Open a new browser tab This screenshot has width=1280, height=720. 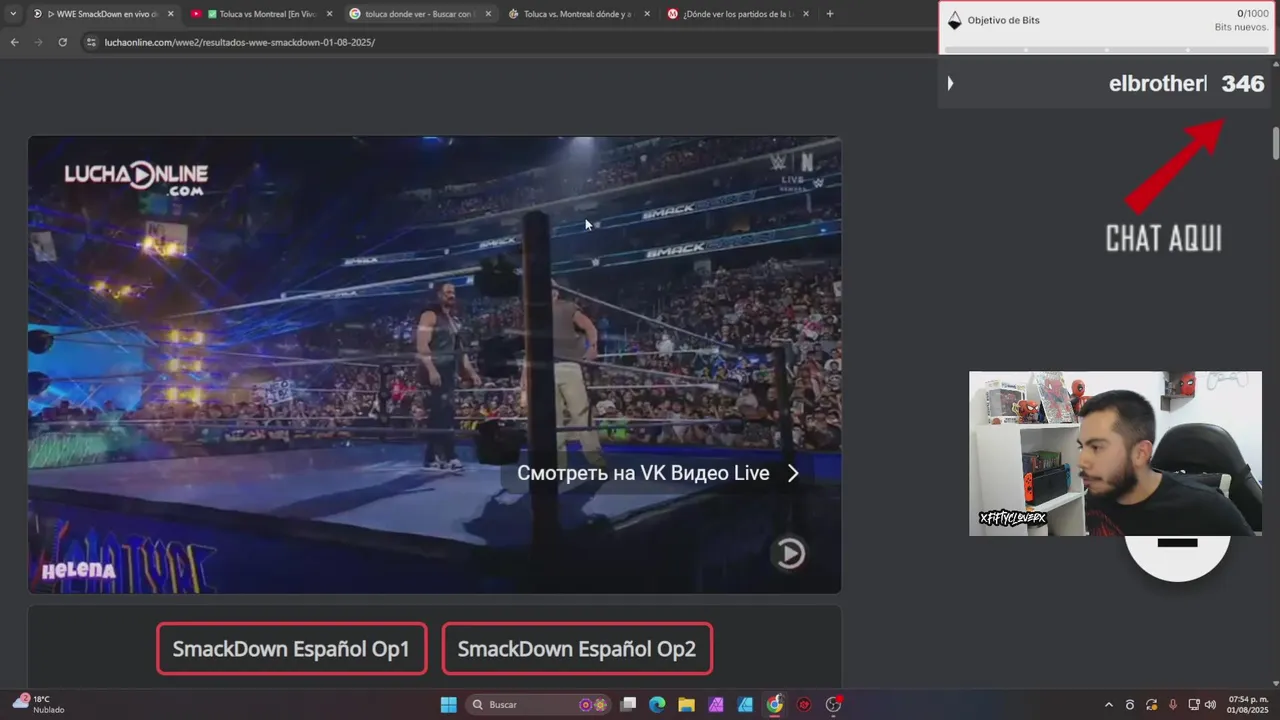tap(830, 14)
